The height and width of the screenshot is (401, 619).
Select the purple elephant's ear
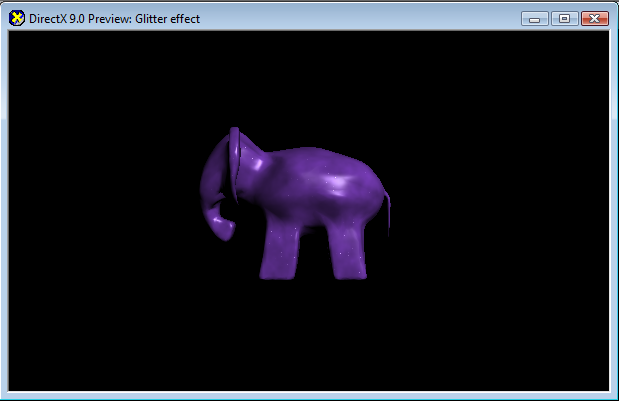pyautogui.click(x=236, y=158)
